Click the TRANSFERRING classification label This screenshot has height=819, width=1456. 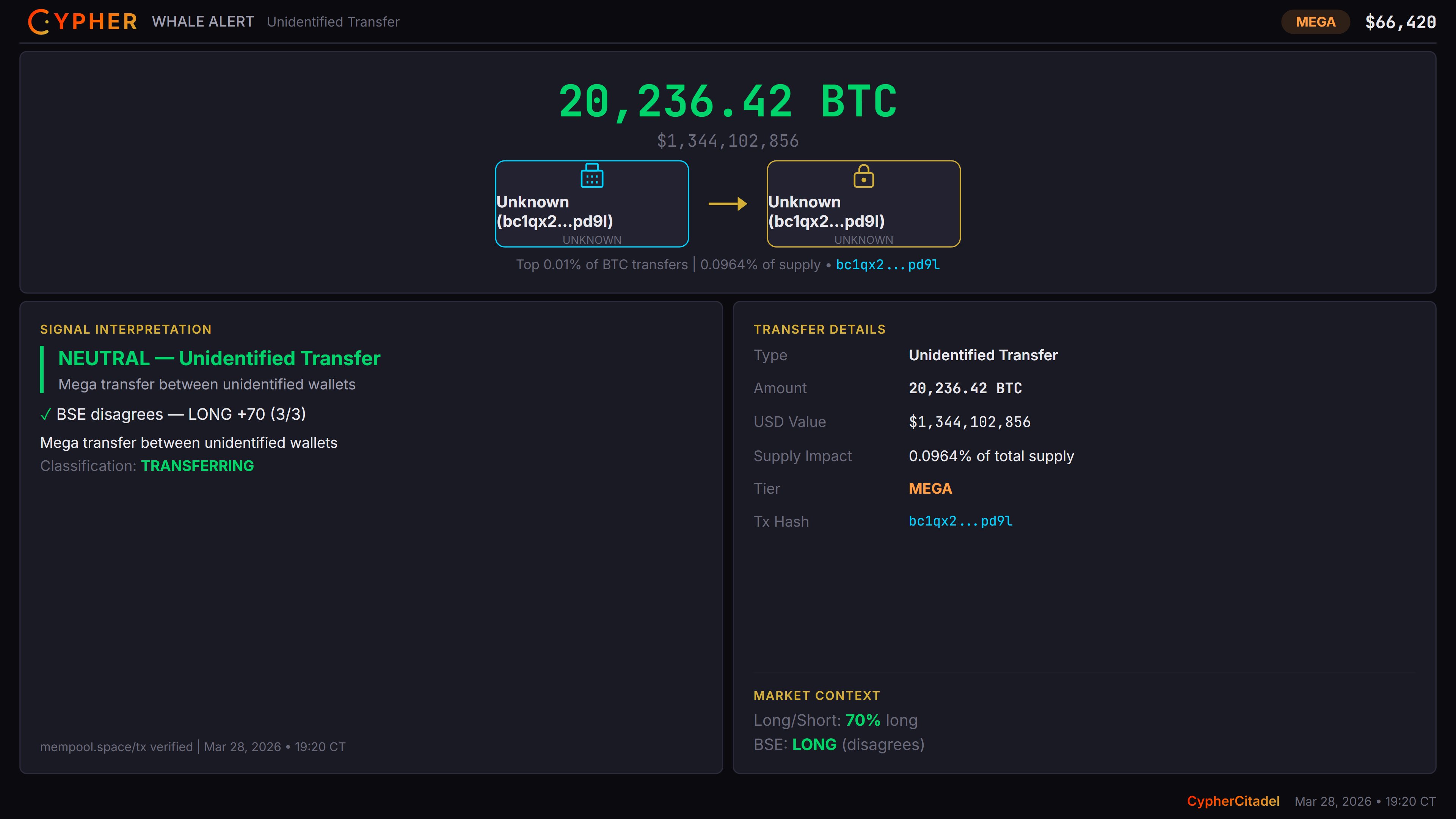[x=197, y=466]
